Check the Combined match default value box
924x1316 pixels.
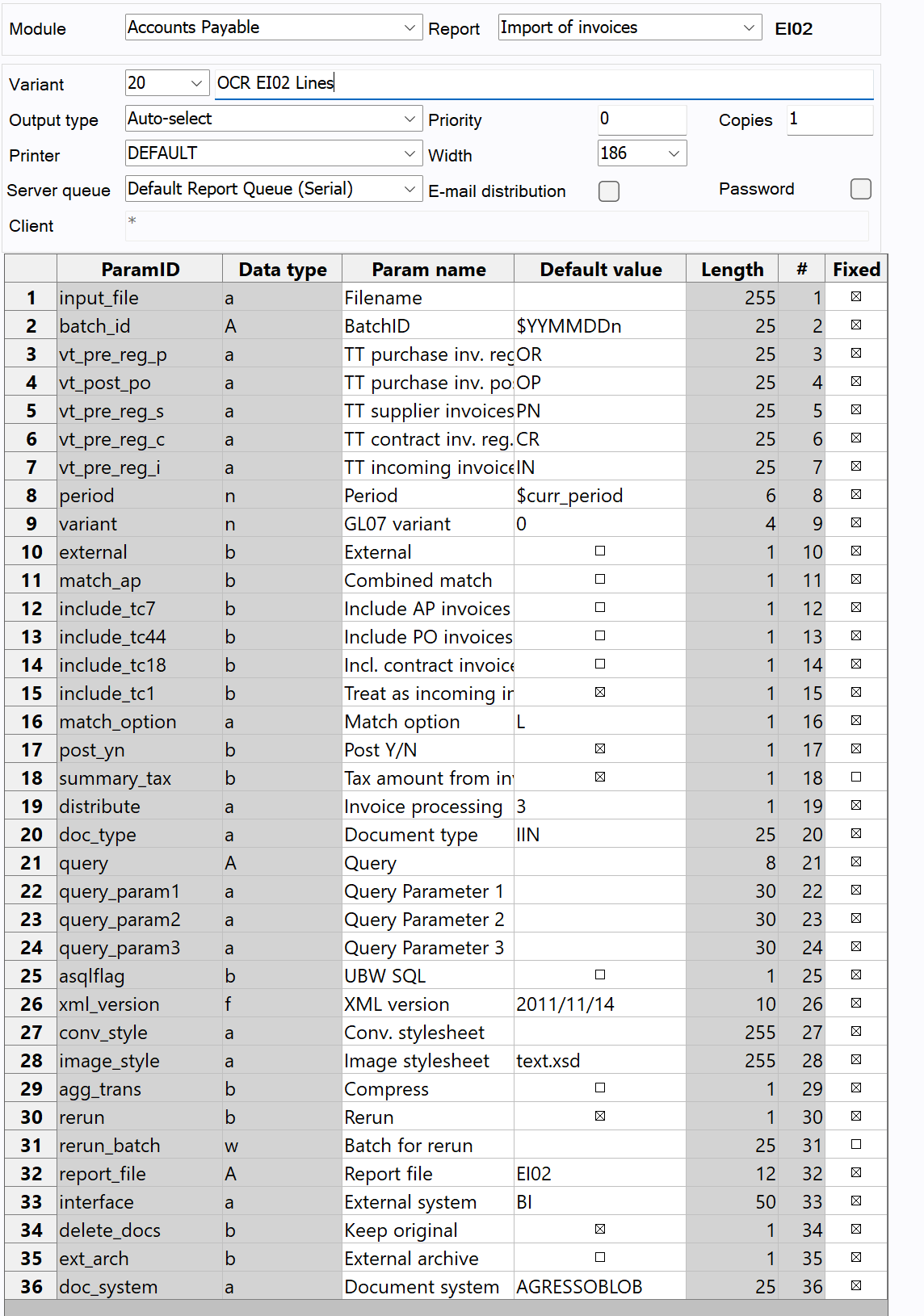click(599, 579)
